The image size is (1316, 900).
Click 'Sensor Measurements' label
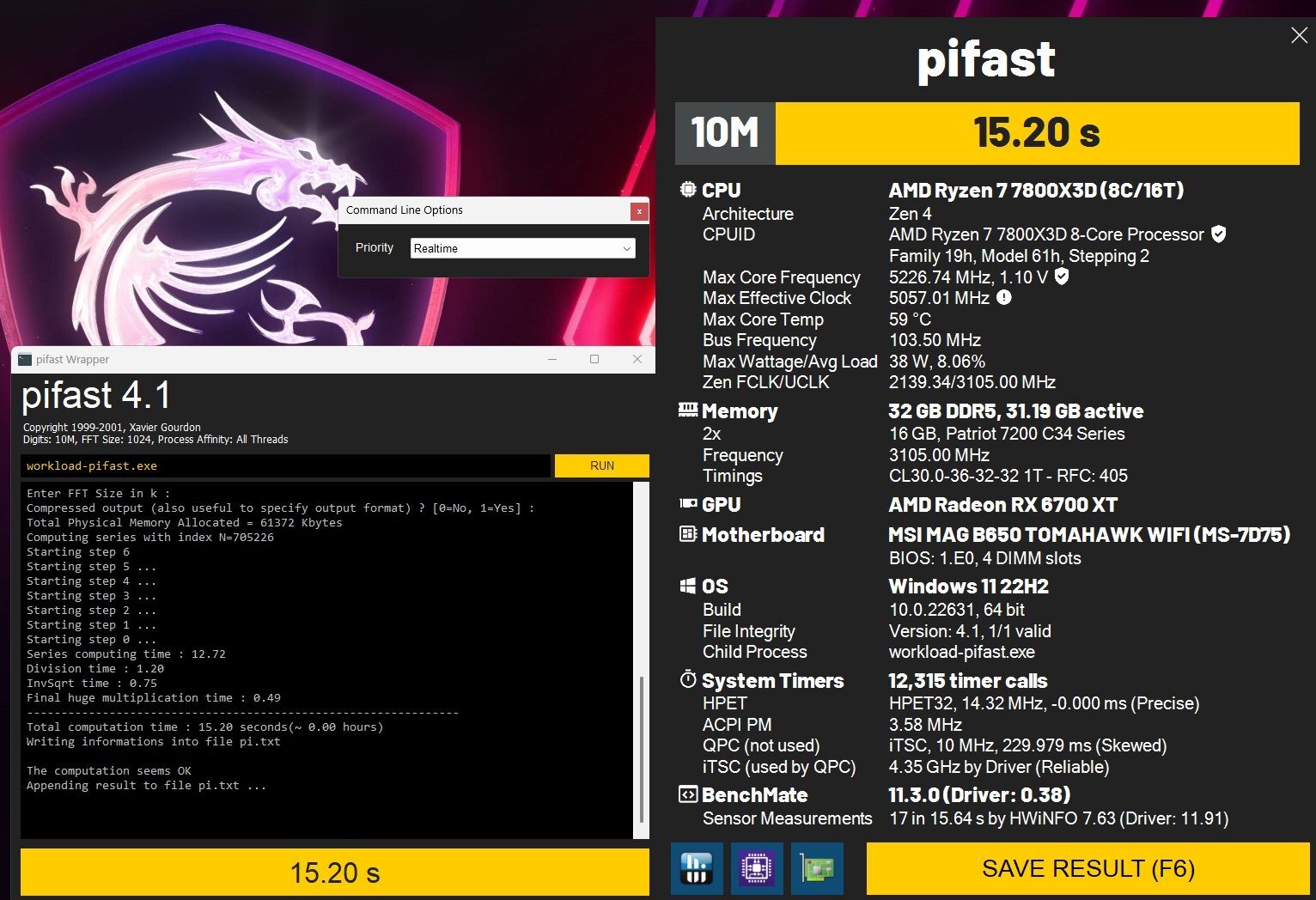(787, 818)
